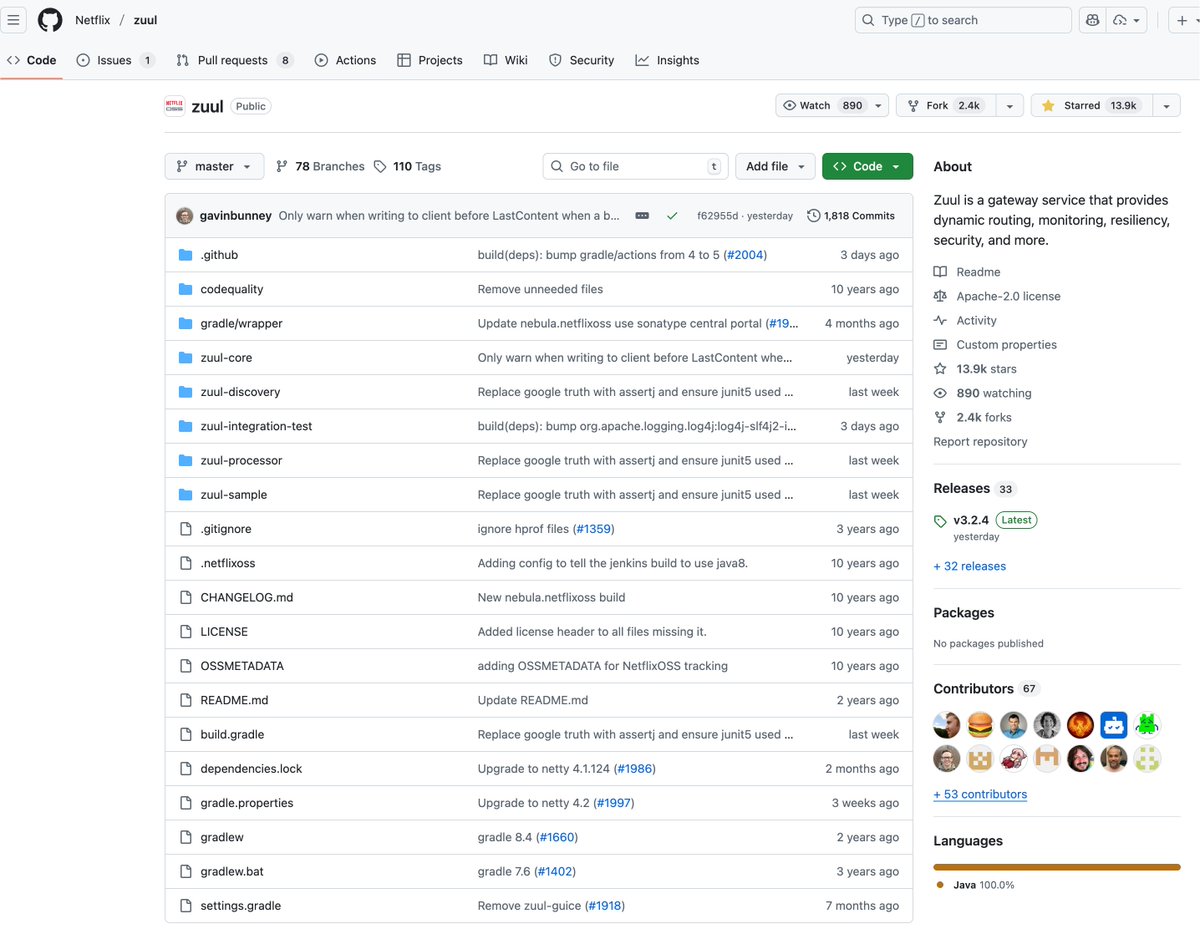View the green check commit status
Viewport: 1200px width, 929px height.
click(672, 216)
